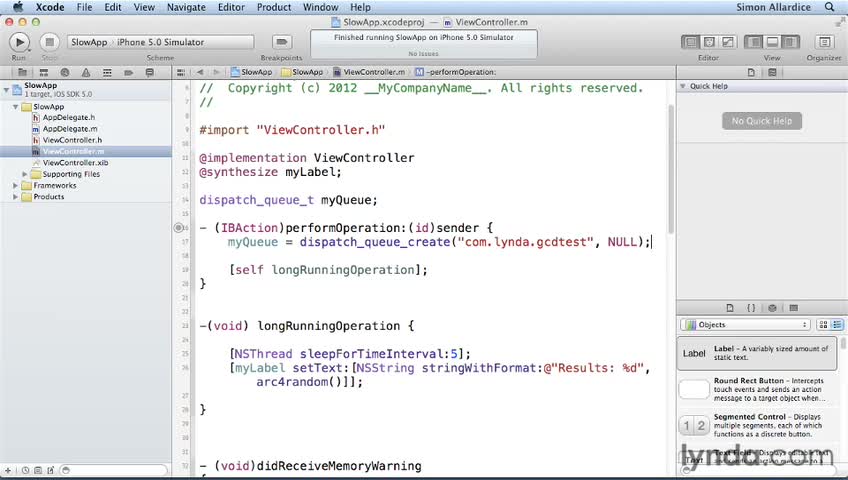Select AppDelegate.m in navigator
The height and width of the screenshot is (480, 848).
pyautogui.click(x=70, y=129)
